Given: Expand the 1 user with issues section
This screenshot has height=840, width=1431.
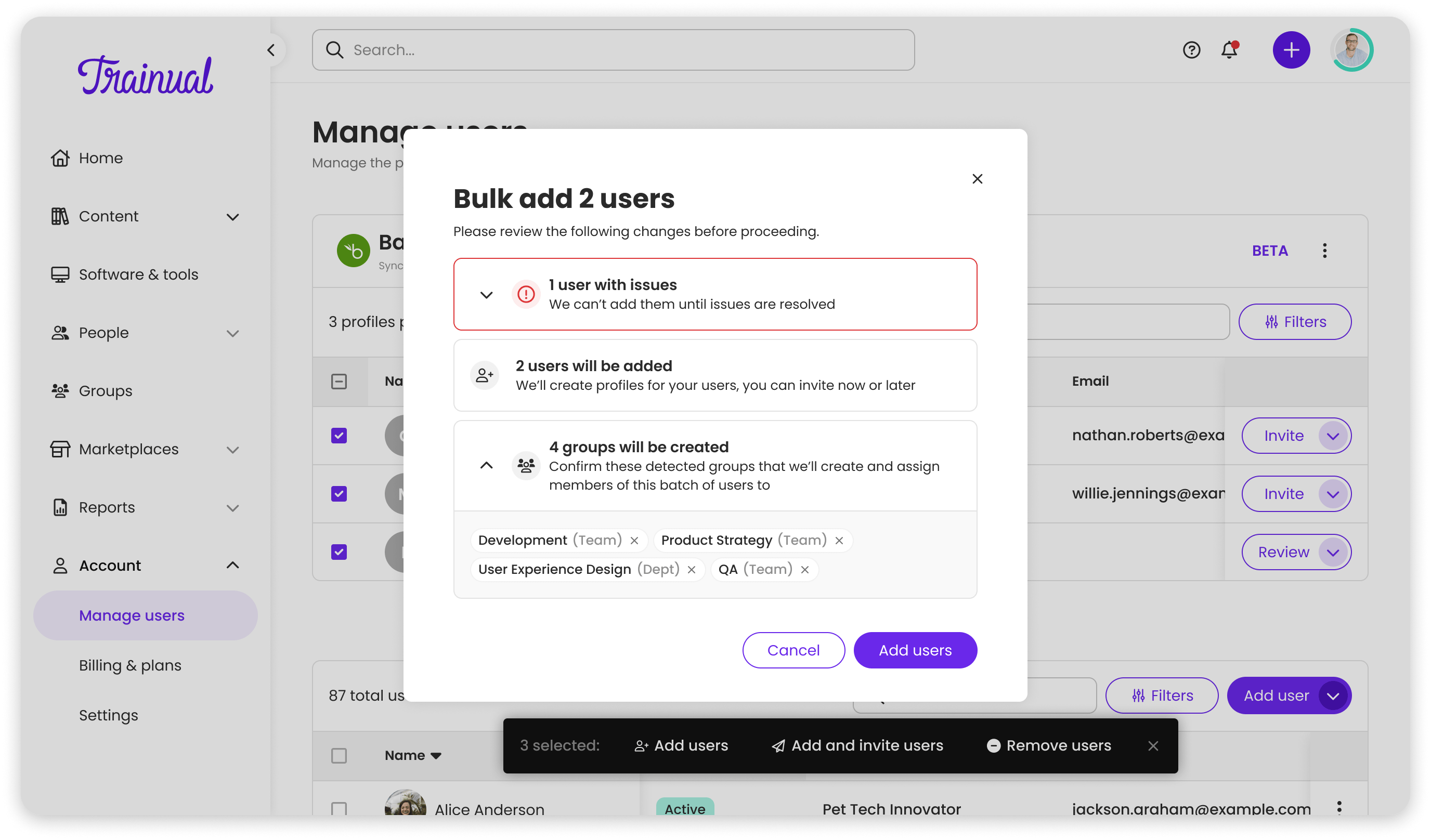Looking at the screenshot, I should click(486, 295).
